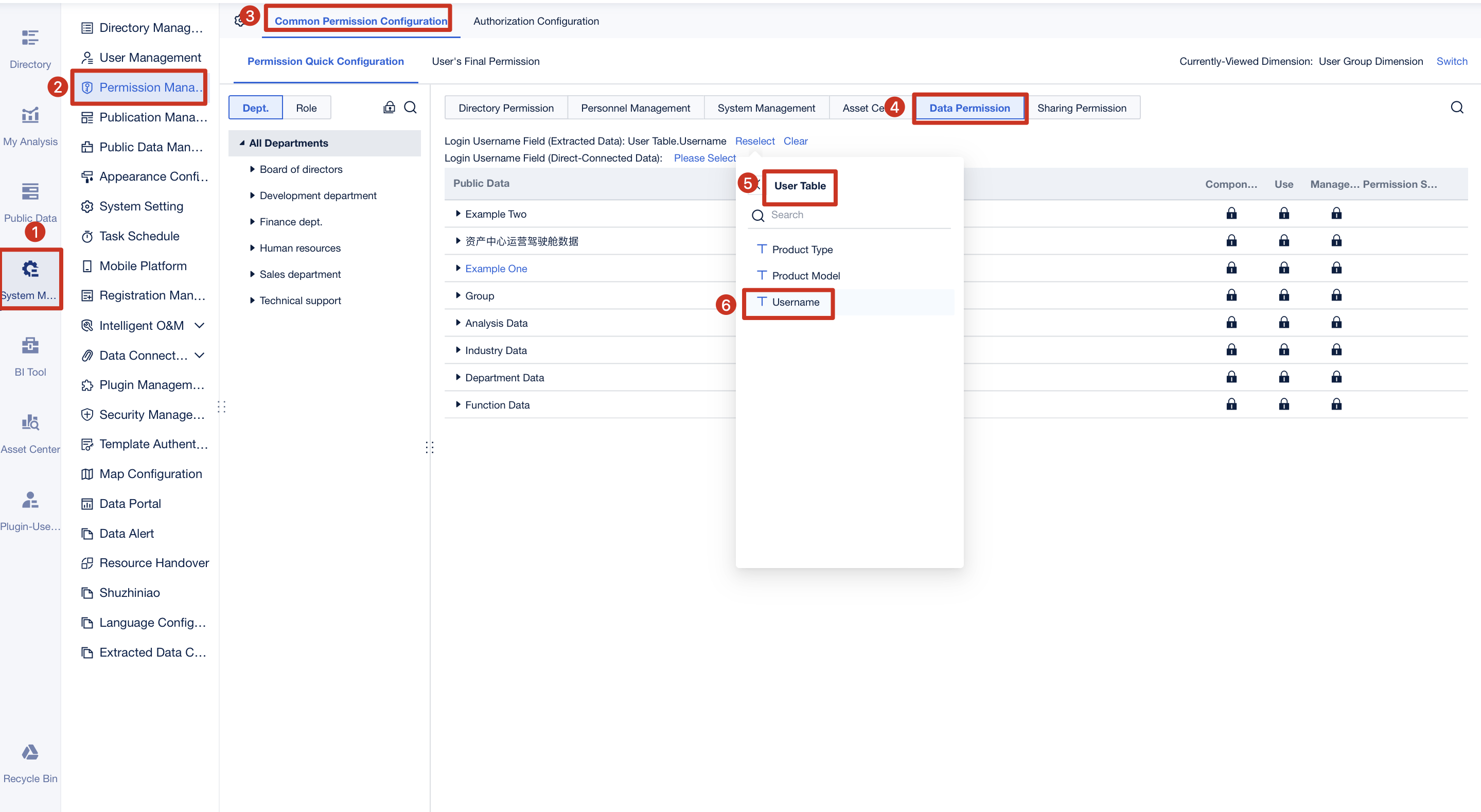Toggle Component lock for Department Data
Image resolution: width=1481 pixels, height=812 pixels.
point(1231,377)
